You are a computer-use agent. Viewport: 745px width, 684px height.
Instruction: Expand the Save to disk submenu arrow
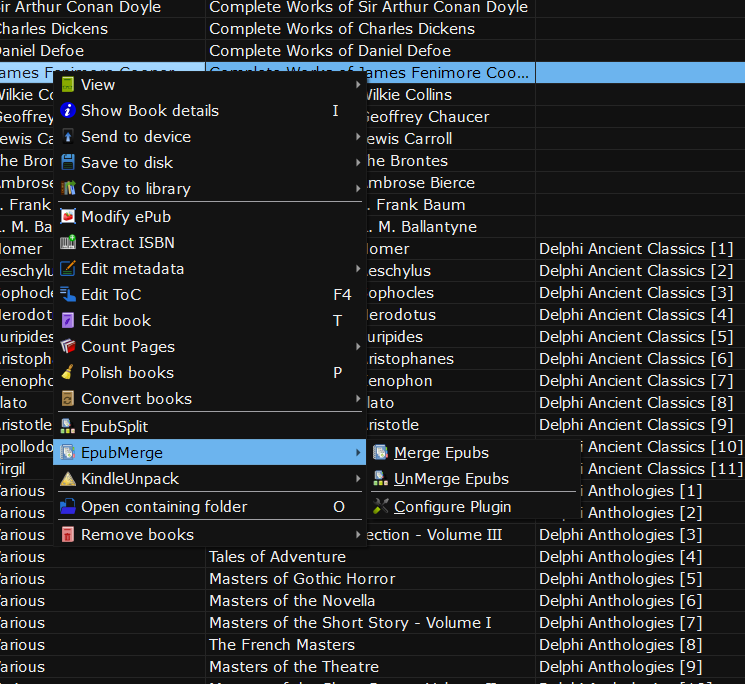358,162
